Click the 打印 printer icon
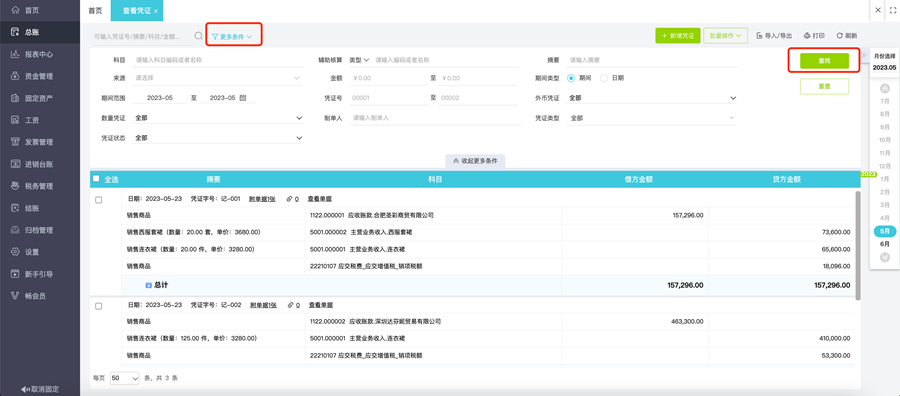 (807, 36)
